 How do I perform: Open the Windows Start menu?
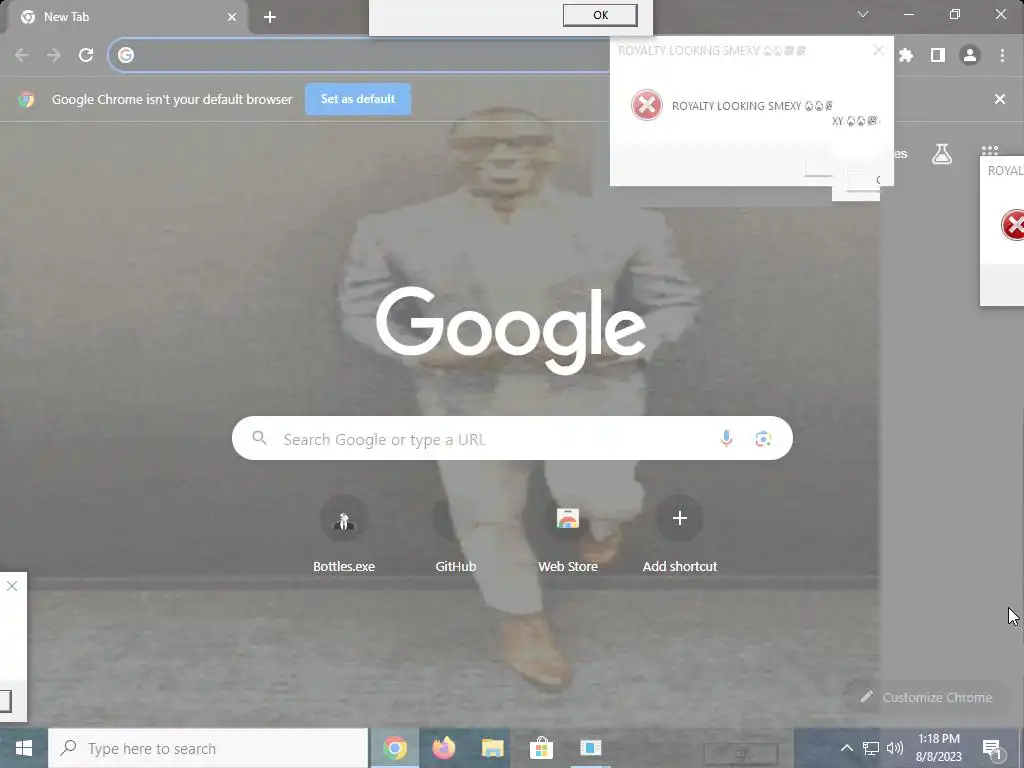24,748
